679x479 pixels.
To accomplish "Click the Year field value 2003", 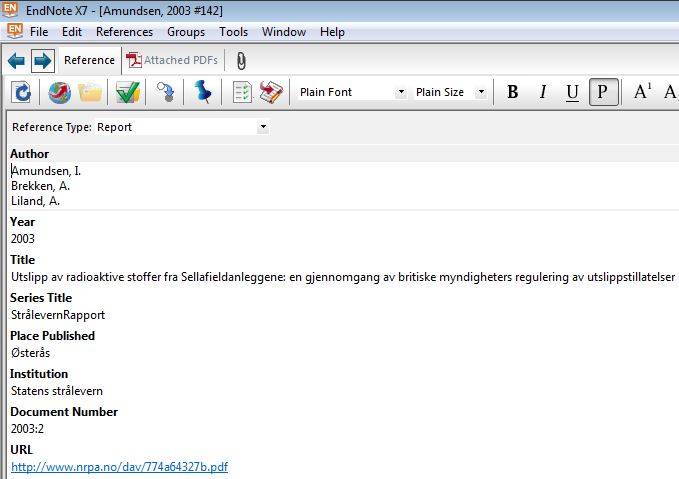I will [23, 239].
